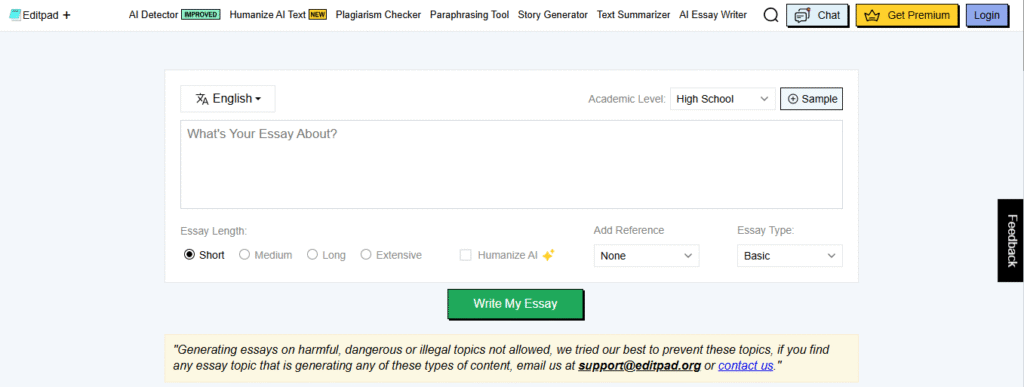Click the Write My Essay button
Screen dimensions: 1024x387
[x=515, y=303]
